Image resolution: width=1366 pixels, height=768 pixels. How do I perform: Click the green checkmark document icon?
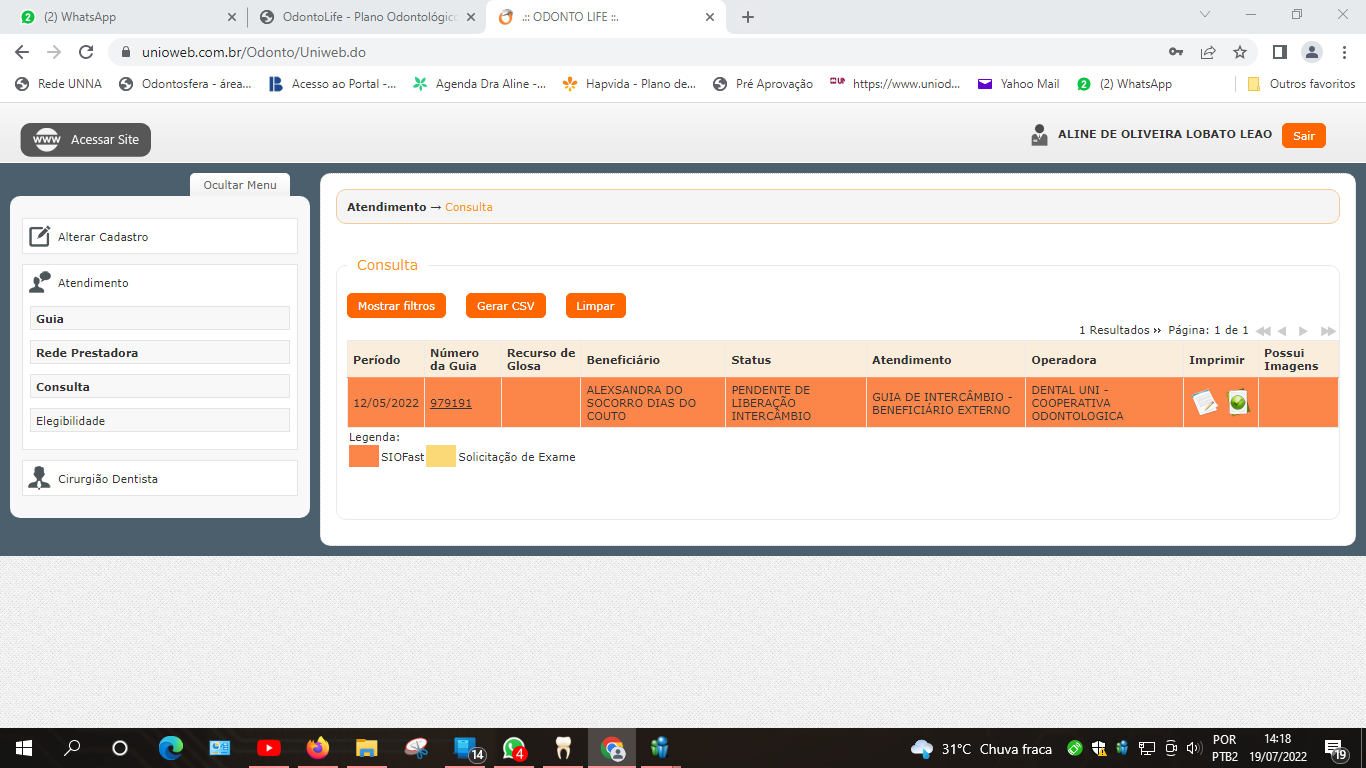(1238, 402)
